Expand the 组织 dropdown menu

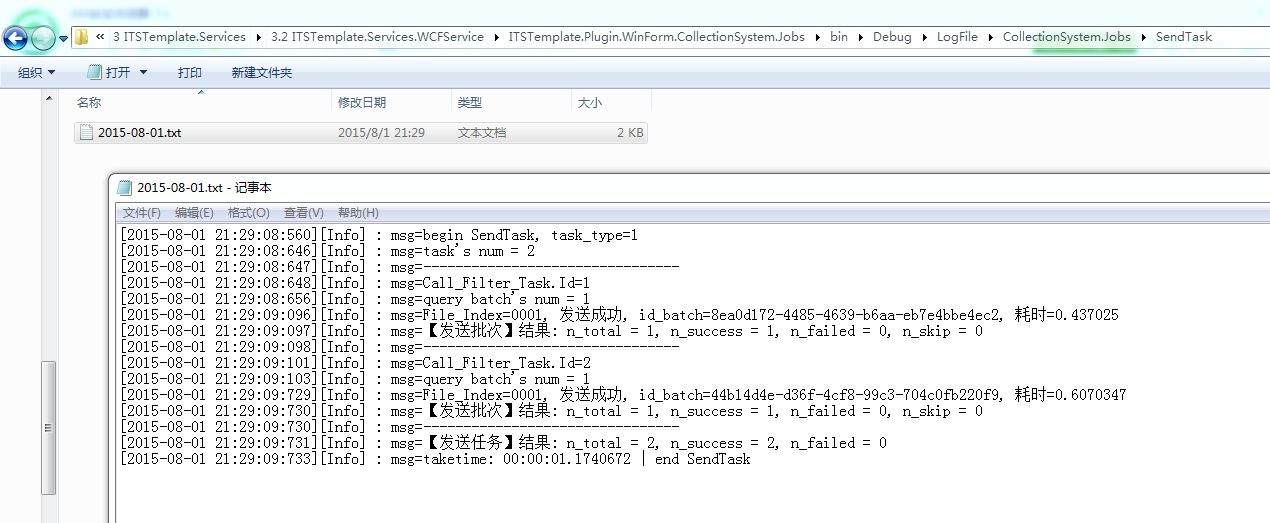(37, 73)
